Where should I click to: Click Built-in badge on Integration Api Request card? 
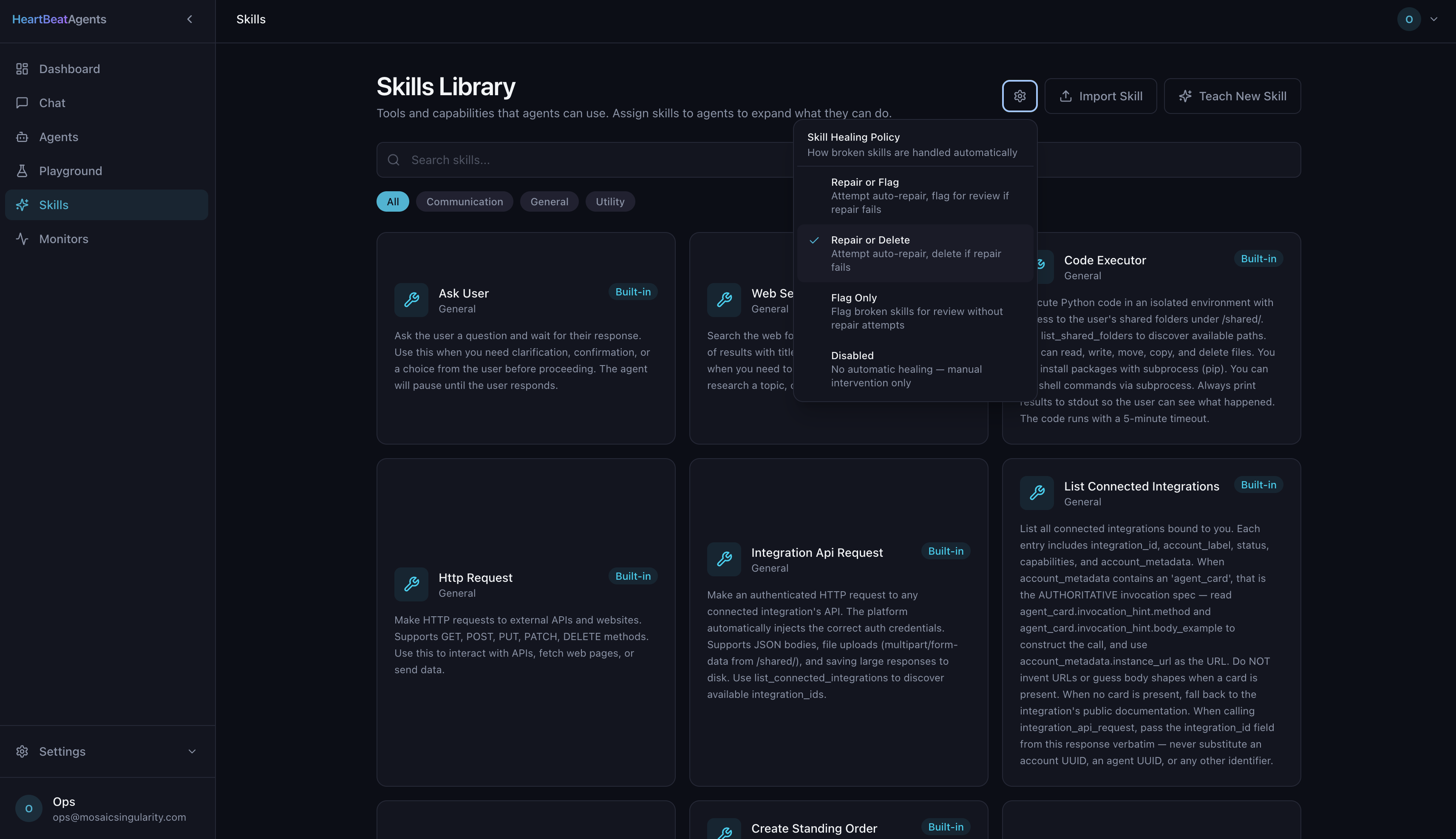[946, 551]
